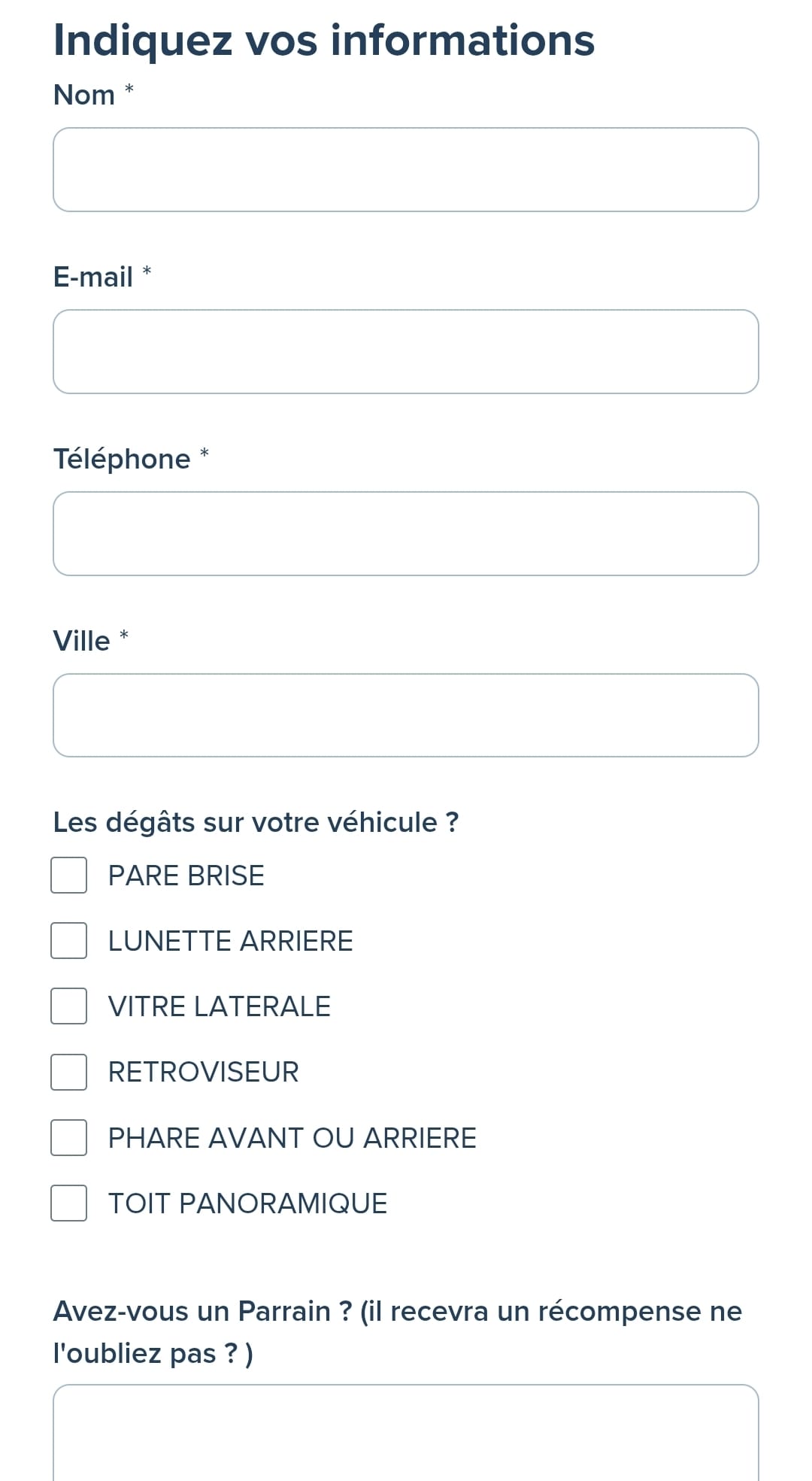Check the LUNETTE ARRIERE checkbox square
Image resolution: width=812 pixels, height=1481 pixels.
coord(69,941)
